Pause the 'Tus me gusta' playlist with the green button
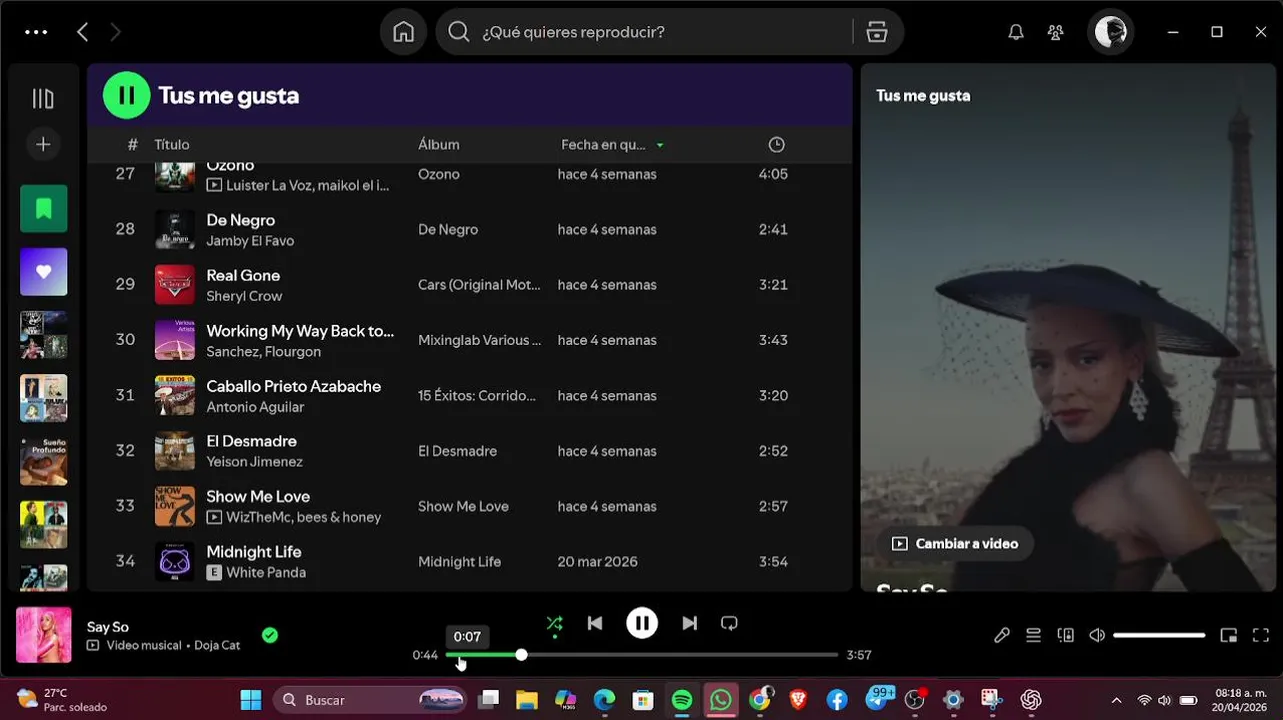The width and height of the screenshot is (1283, 720). pyautogui.click(x=126, y=96)
